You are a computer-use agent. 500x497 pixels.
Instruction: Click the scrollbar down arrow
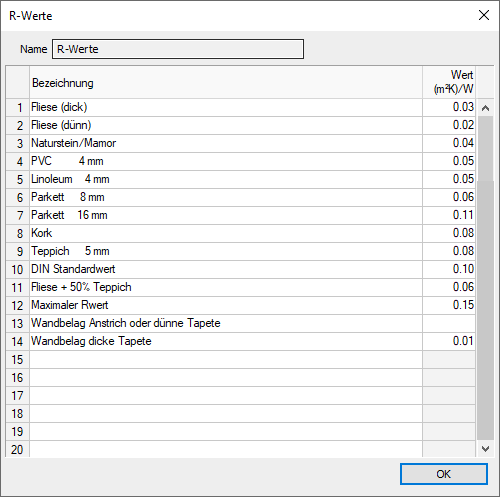[485, 449]
